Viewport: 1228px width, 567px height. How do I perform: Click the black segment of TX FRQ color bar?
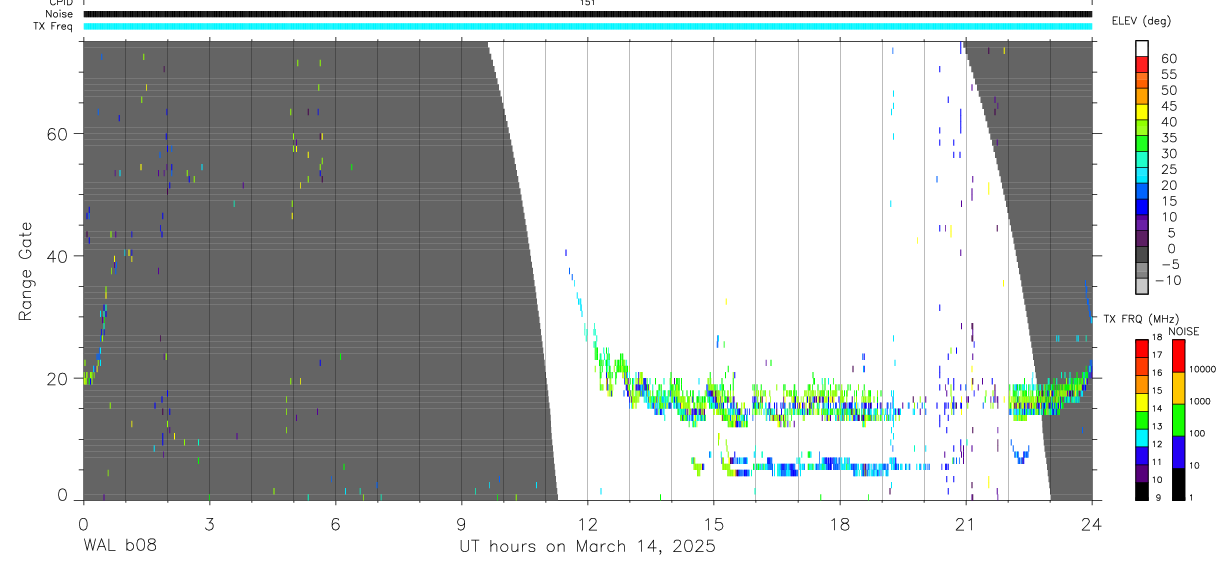click(x=1142, y=491)
